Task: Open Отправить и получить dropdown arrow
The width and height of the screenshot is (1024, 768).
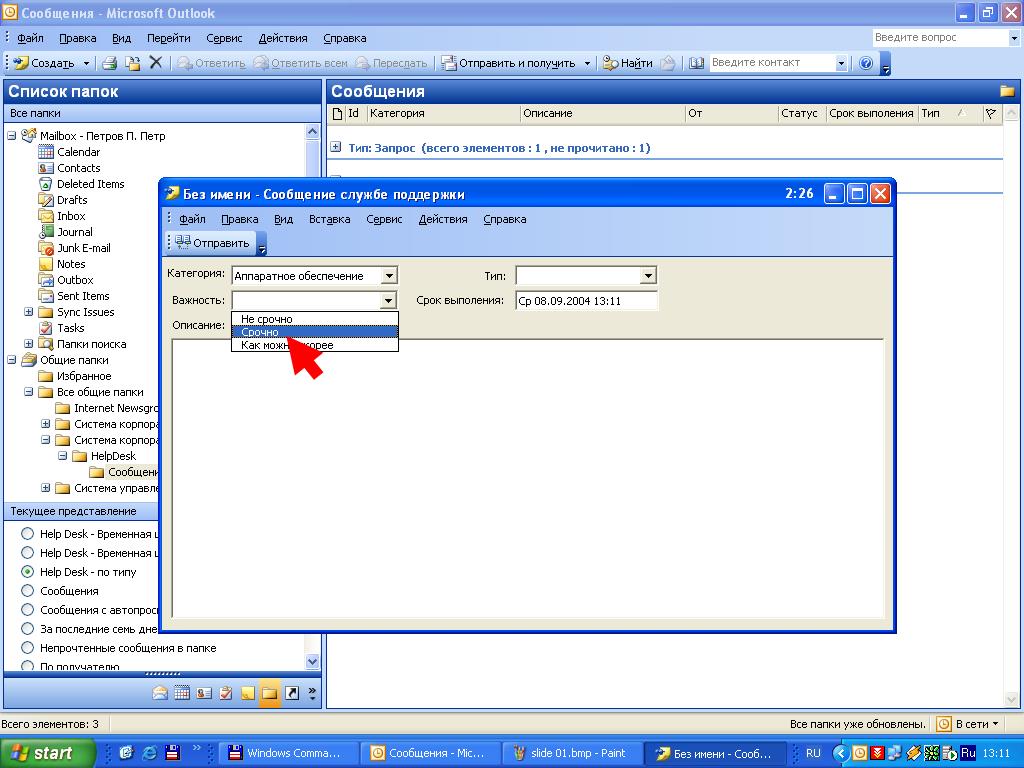Action: [x=586, y=63]
